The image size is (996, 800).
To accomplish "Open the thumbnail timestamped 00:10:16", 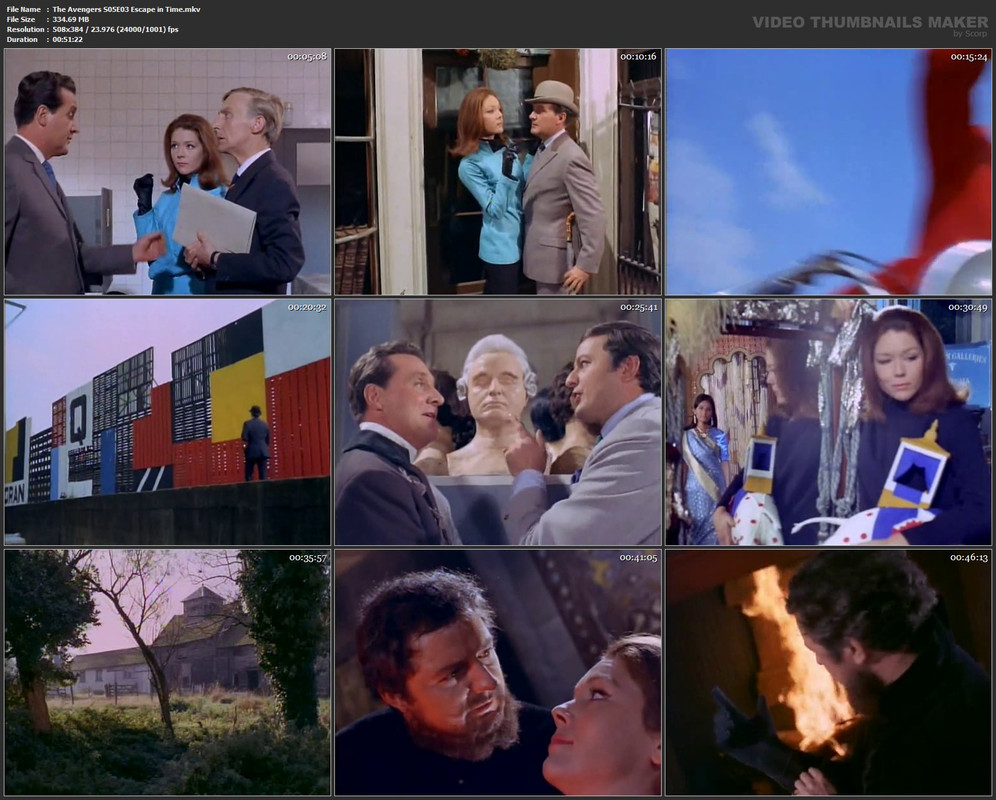I will click(498, 172).
